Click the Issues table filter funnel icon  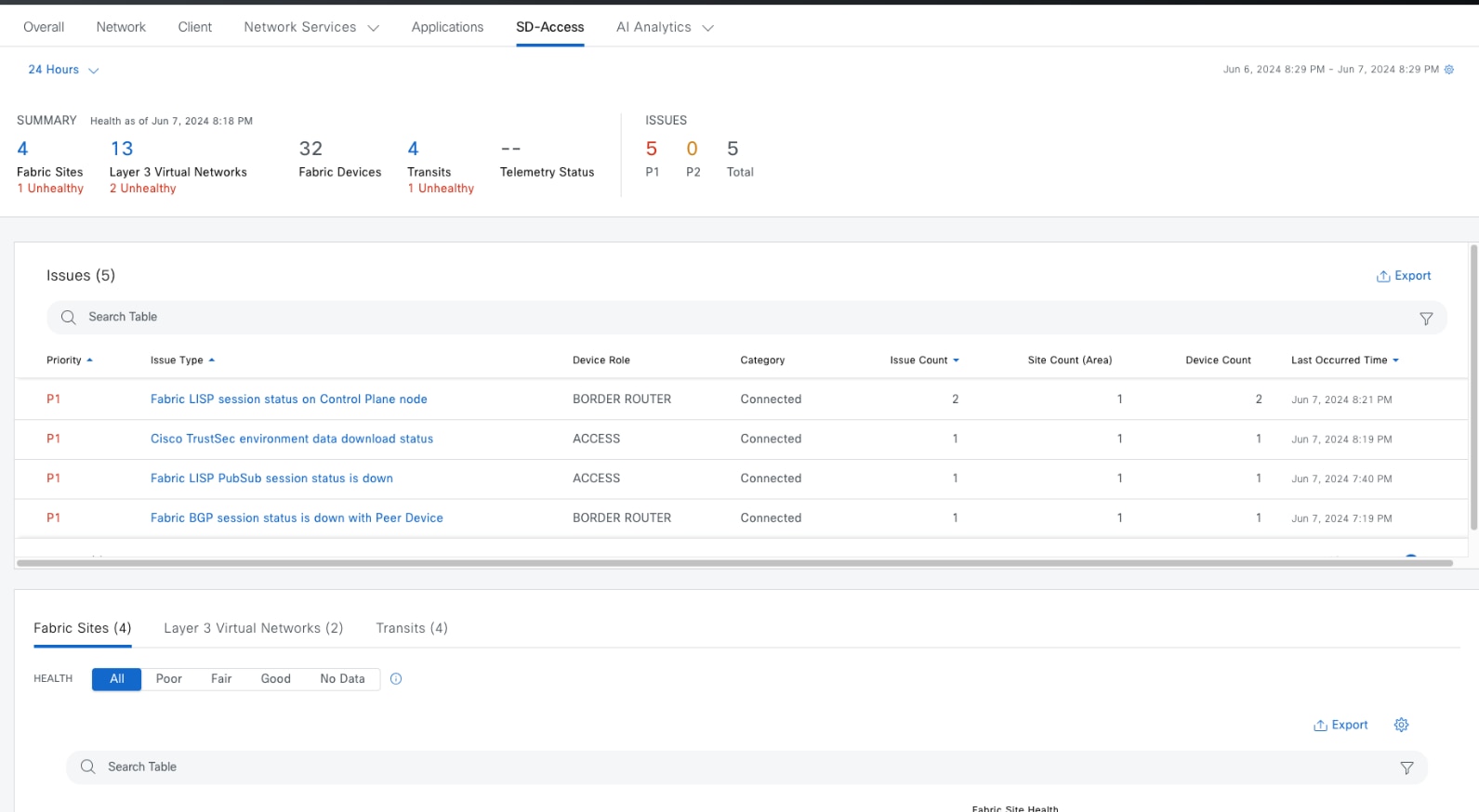pos(1426,319)
